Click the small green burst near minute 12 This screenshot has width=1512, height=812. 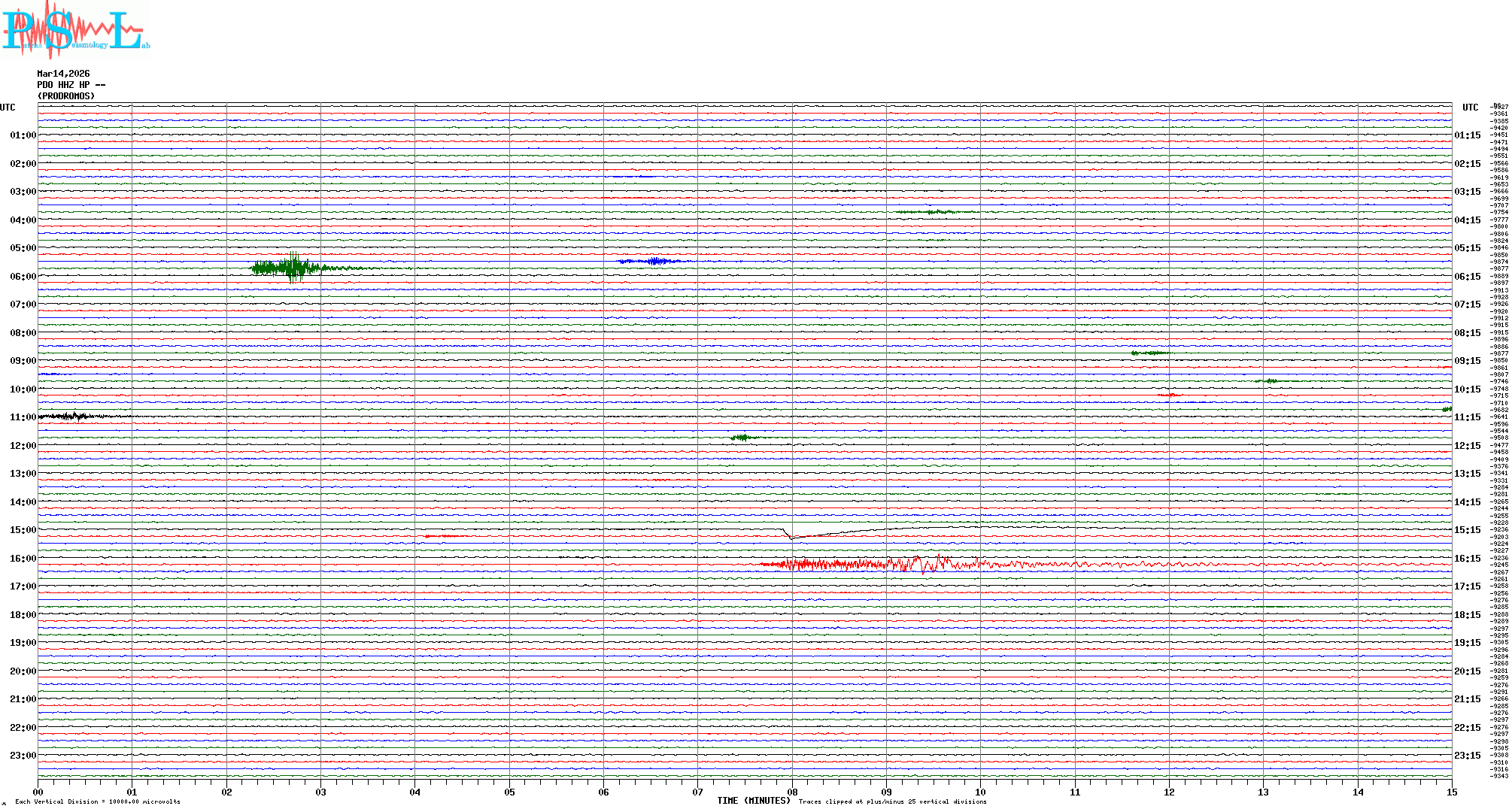[1149, 353]
